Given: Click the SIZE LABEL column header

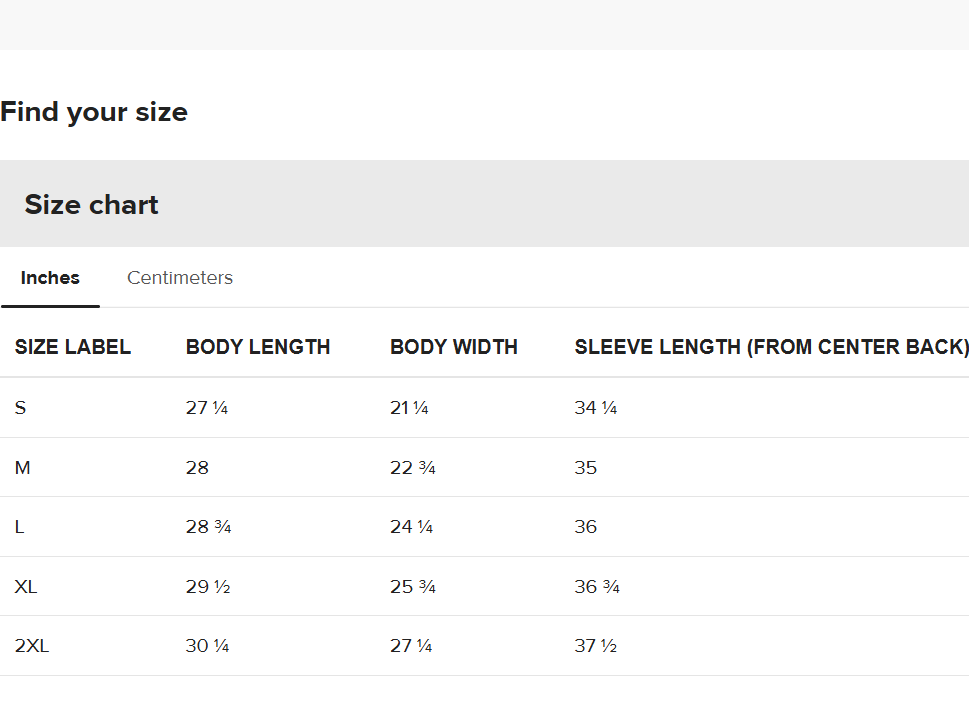Looking at the screenshot, I should click(73, 347).
